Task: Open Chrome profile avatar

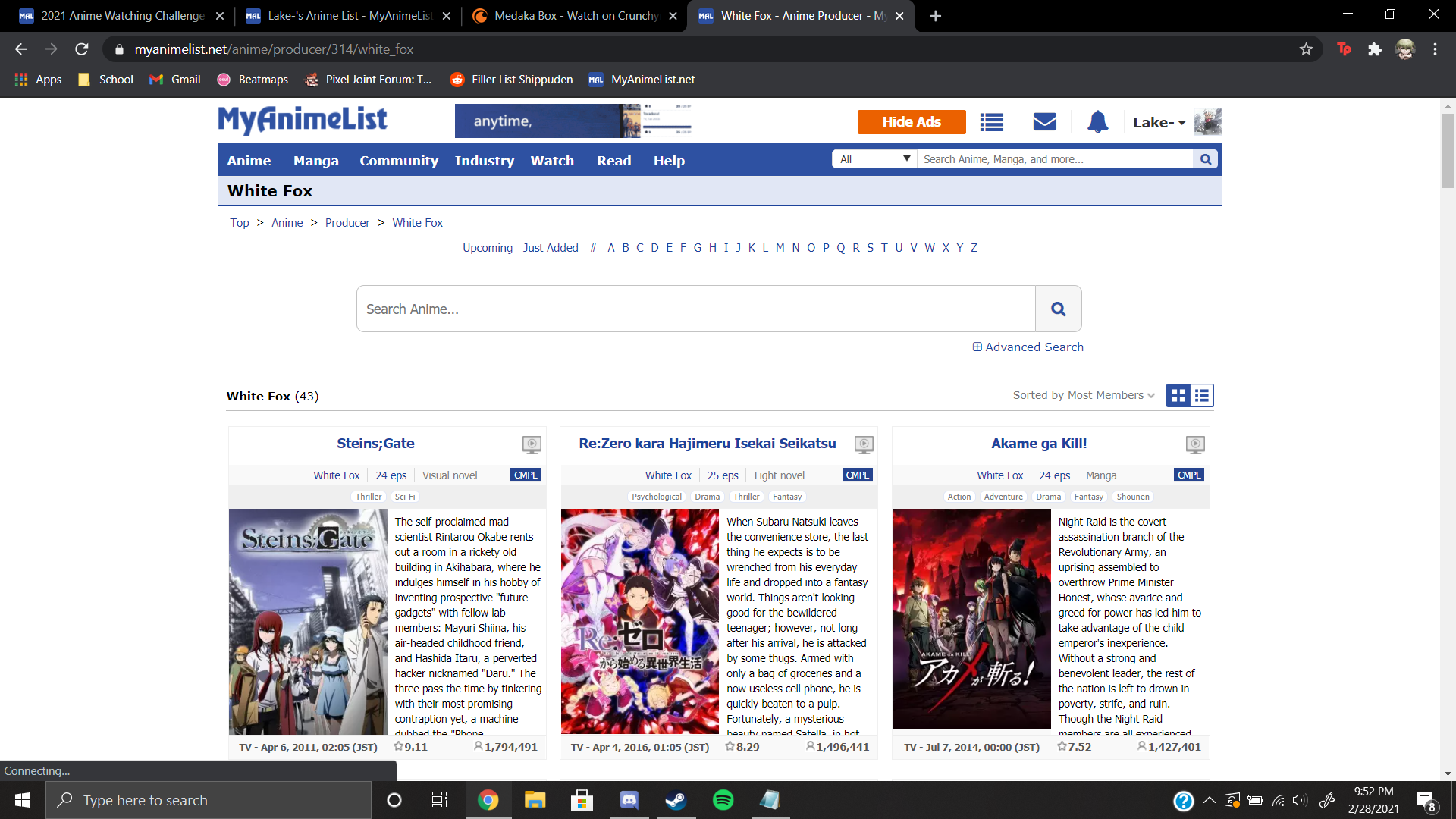Action: click(x=1405, y=49)
